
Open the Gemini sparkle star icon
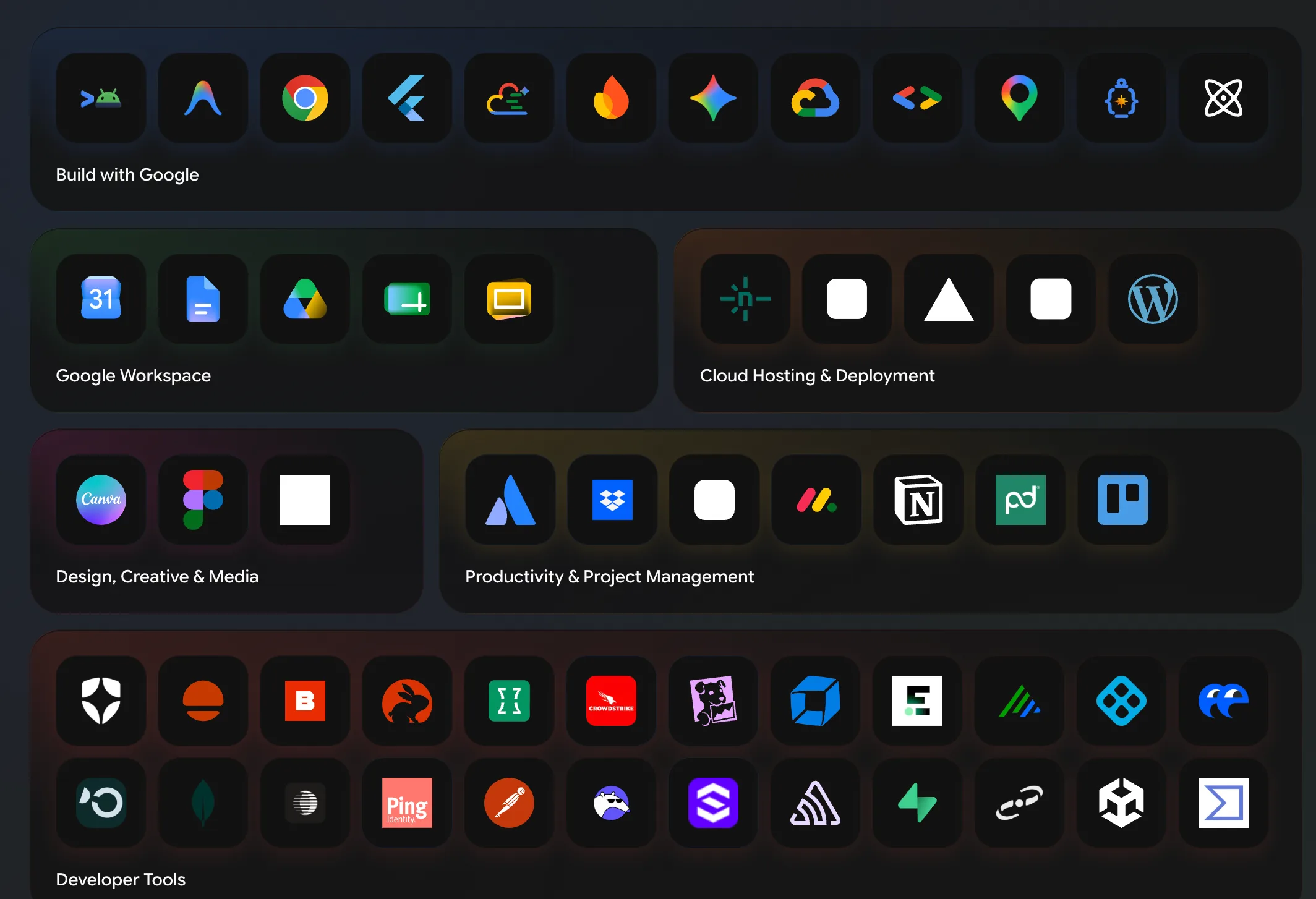click(713, 98)
